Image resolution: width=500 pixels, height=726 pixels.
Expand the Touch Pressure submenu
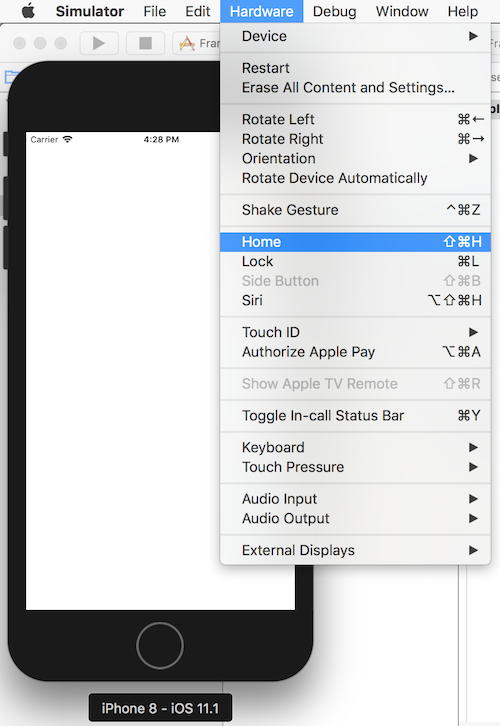click(x=355, y=467)
